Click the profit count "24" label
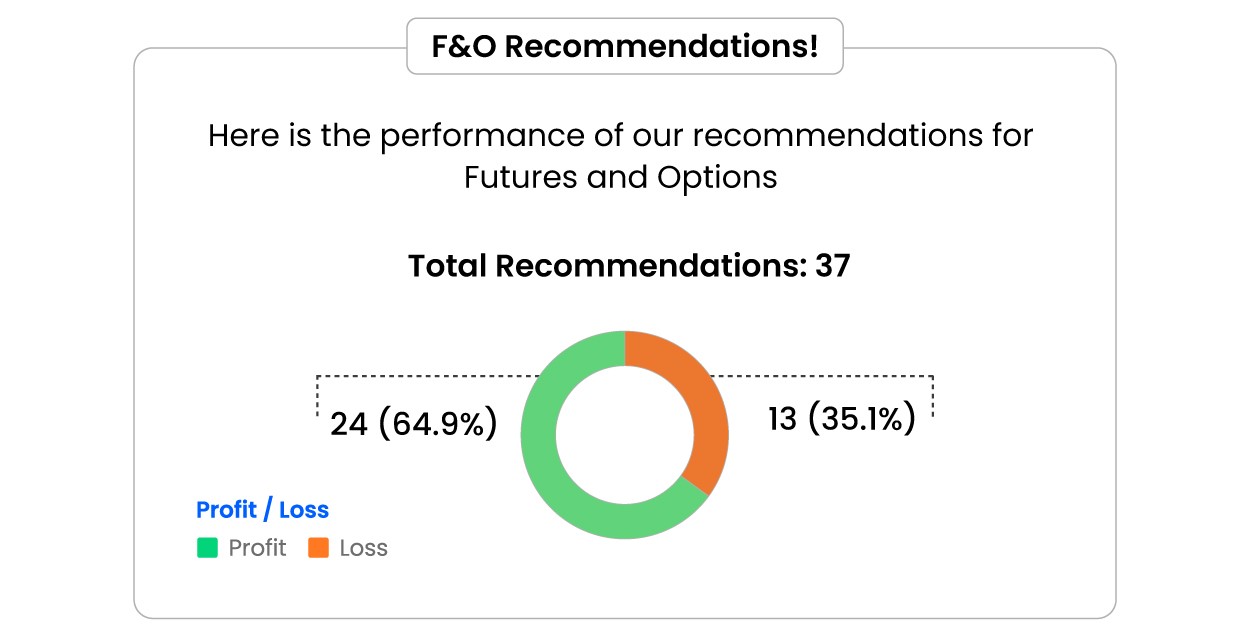 point(349,424)
